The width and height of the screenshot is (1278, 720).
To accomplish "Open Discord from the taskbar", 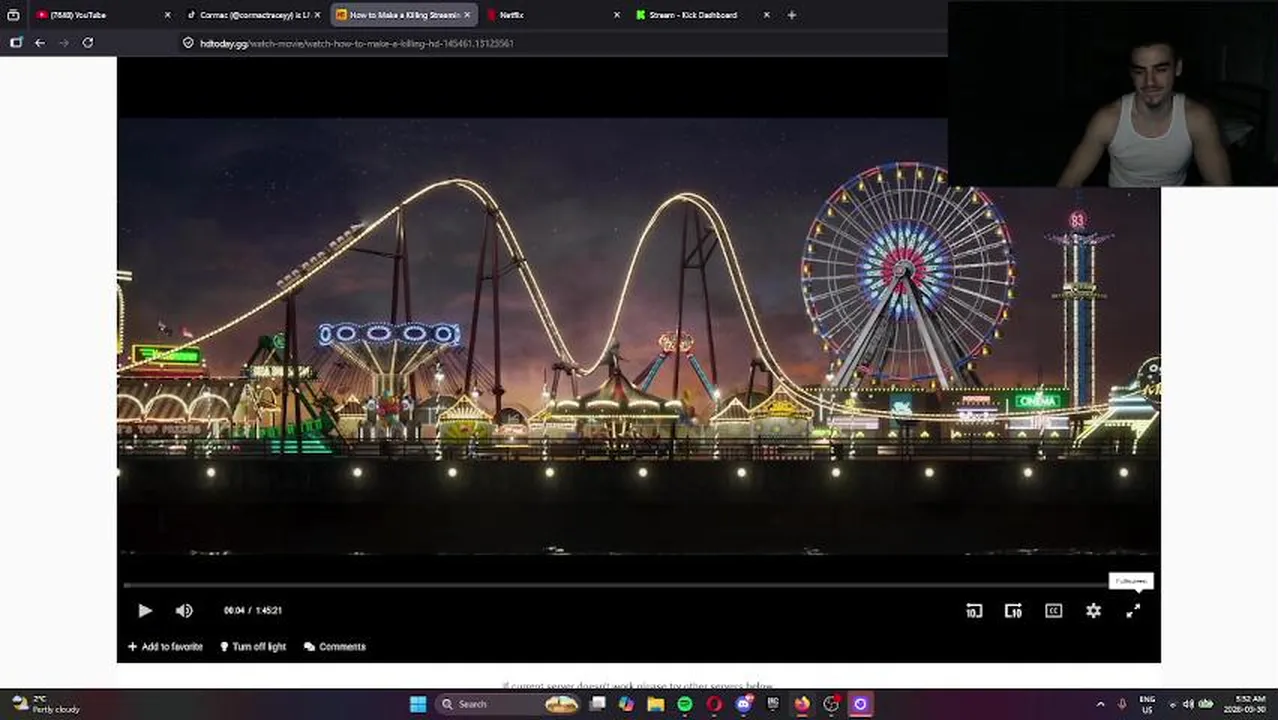I will tap(743, 704).
